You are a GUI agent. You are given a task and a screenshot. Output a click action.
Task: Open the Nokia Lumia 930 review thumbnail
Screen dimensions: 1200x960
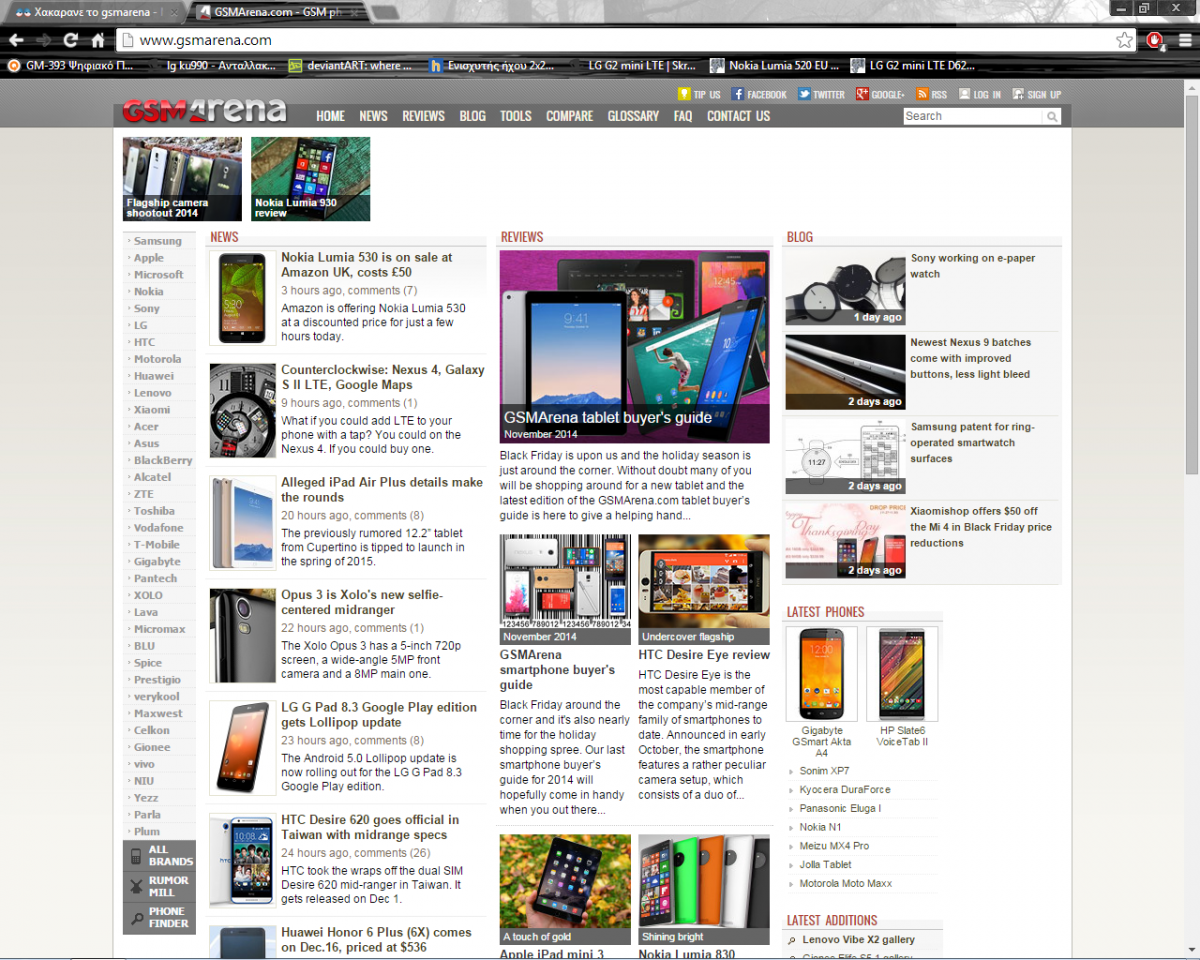click(x=310, y=179)
